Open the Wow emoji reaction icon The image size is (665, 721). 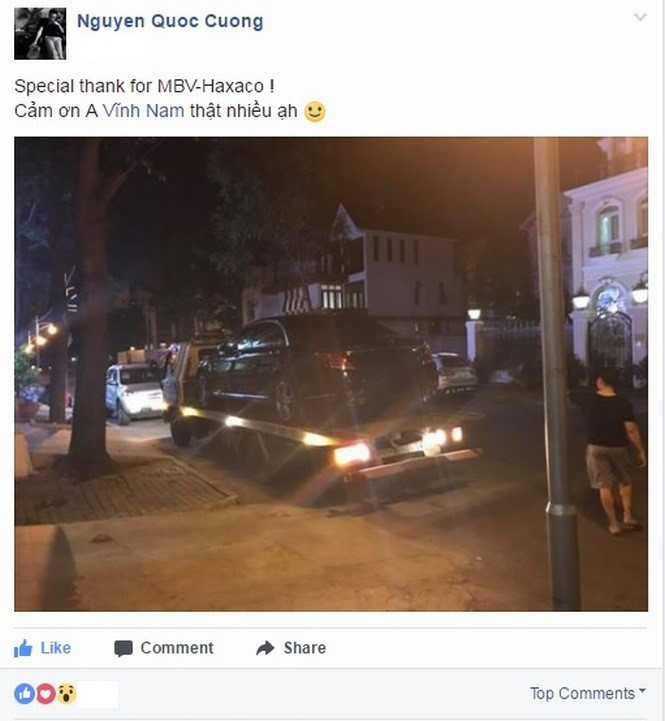click(x=67, y=693)
